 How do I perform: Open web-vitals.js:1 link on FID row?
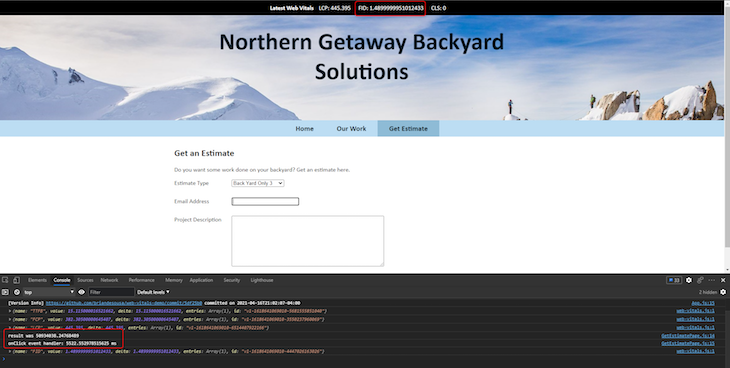696,351
